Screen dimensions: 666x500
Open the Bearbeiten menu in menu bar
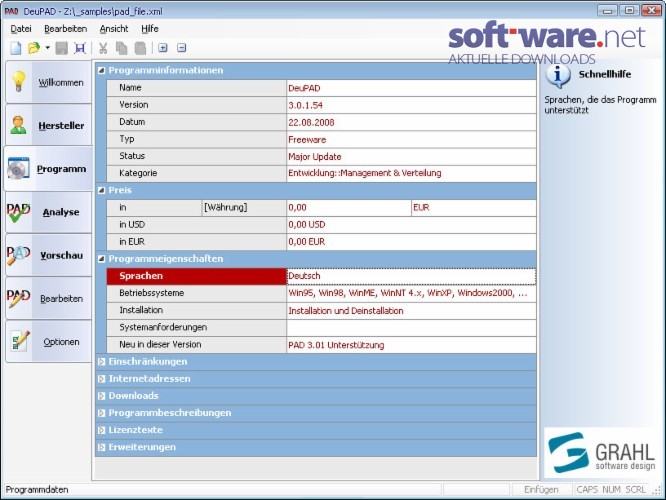tap(65, 29)
